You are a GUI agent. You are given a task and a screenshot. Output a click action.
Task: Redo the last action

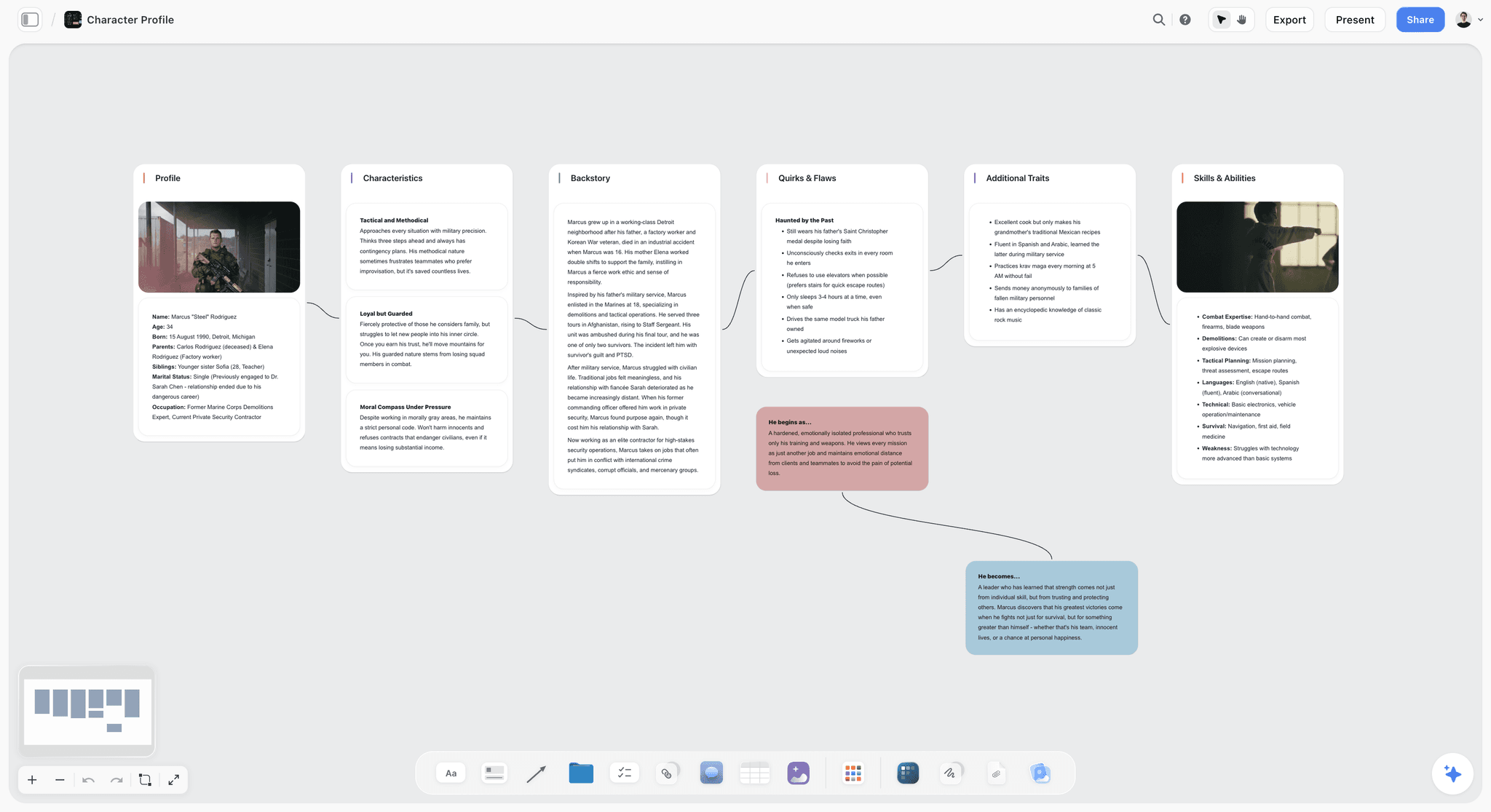click(x=116, y=780)
